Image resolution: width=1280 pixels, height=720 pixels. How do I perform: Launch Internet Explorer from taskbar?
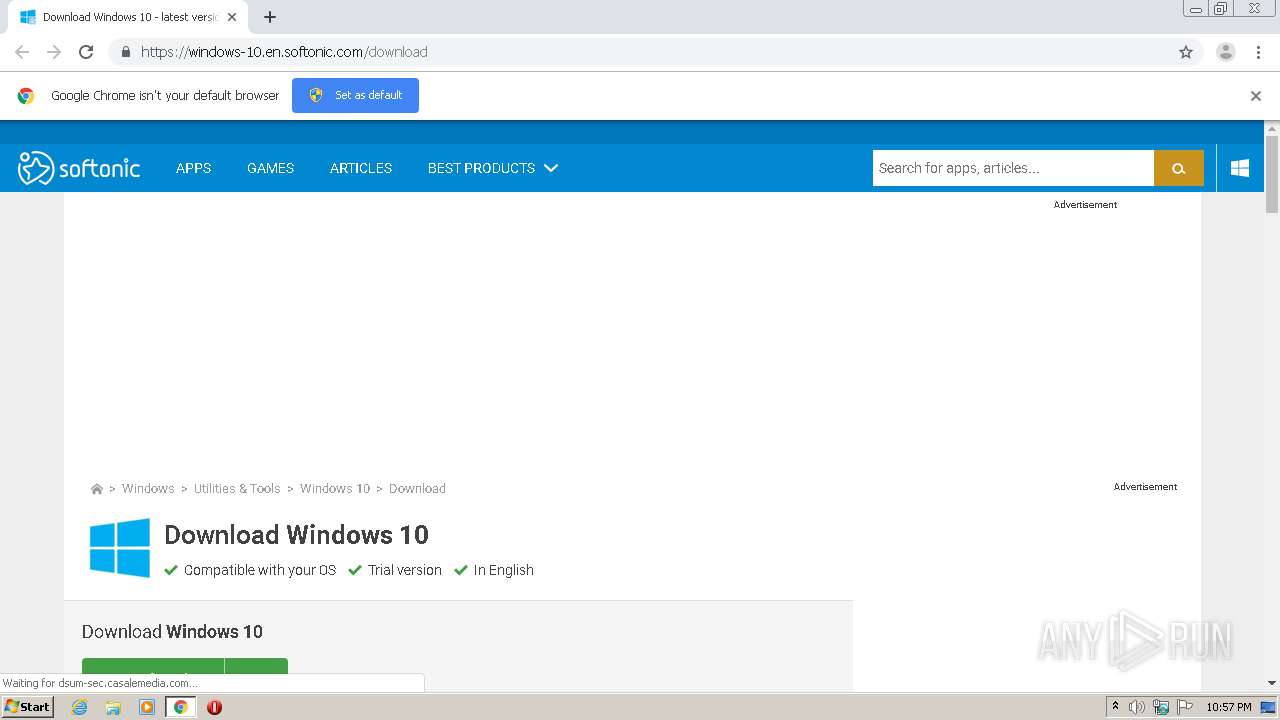point(80,707)
